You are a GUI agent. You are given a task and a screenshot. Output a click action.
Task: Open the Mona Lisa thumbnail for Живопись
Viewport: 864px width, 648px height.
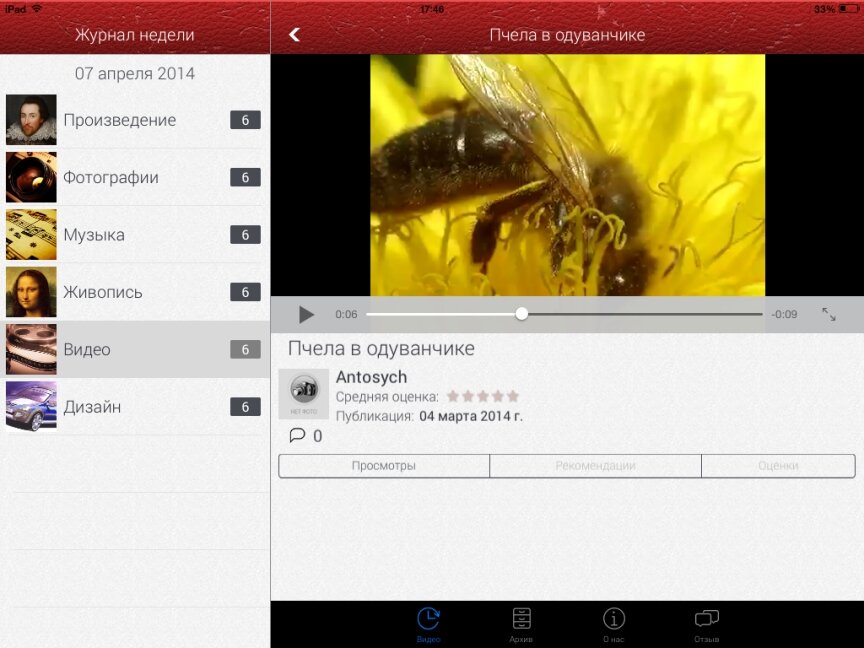[x=31, y=291]
